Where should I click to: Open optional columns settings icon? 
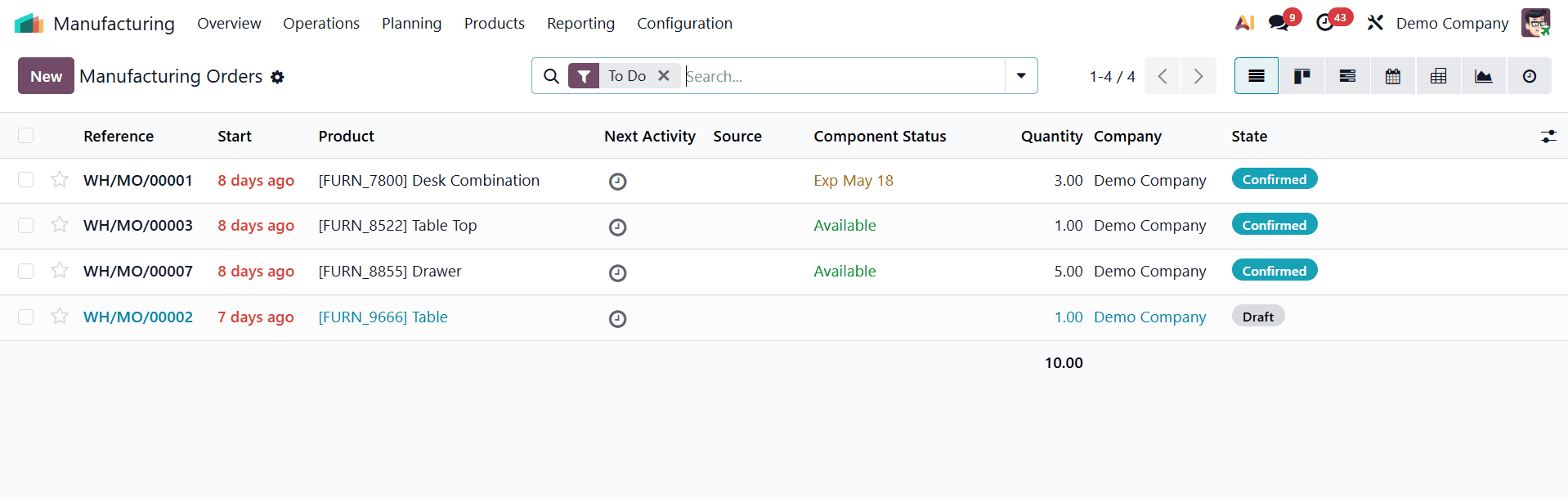point(1548,137)
